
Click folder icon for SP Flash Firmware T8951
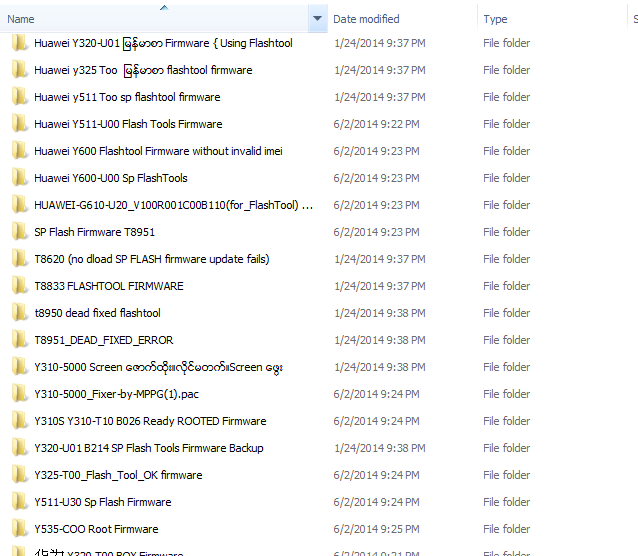point(19,232)
